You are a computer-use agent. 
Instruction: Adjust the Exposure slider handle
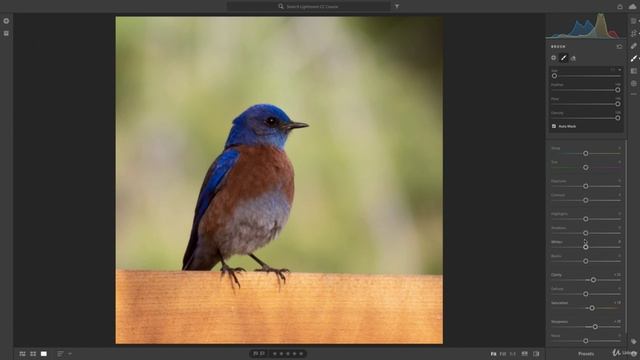[x=586, y=186]
